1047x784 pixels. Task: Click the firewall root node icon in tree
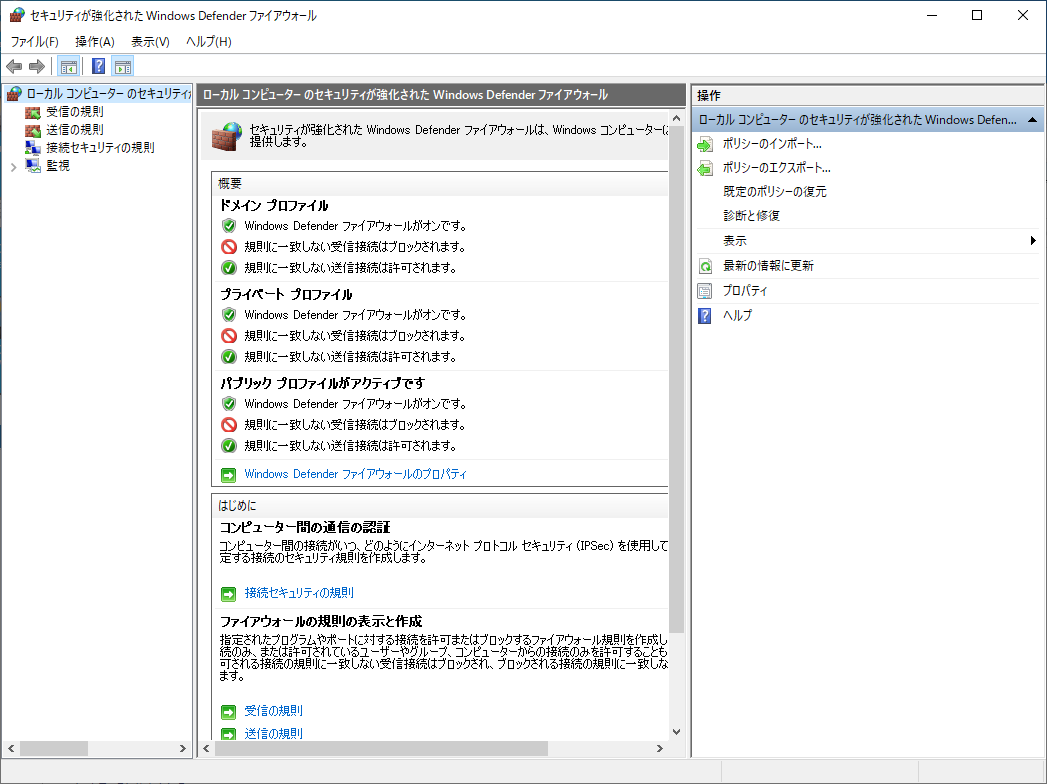(14, 94)
